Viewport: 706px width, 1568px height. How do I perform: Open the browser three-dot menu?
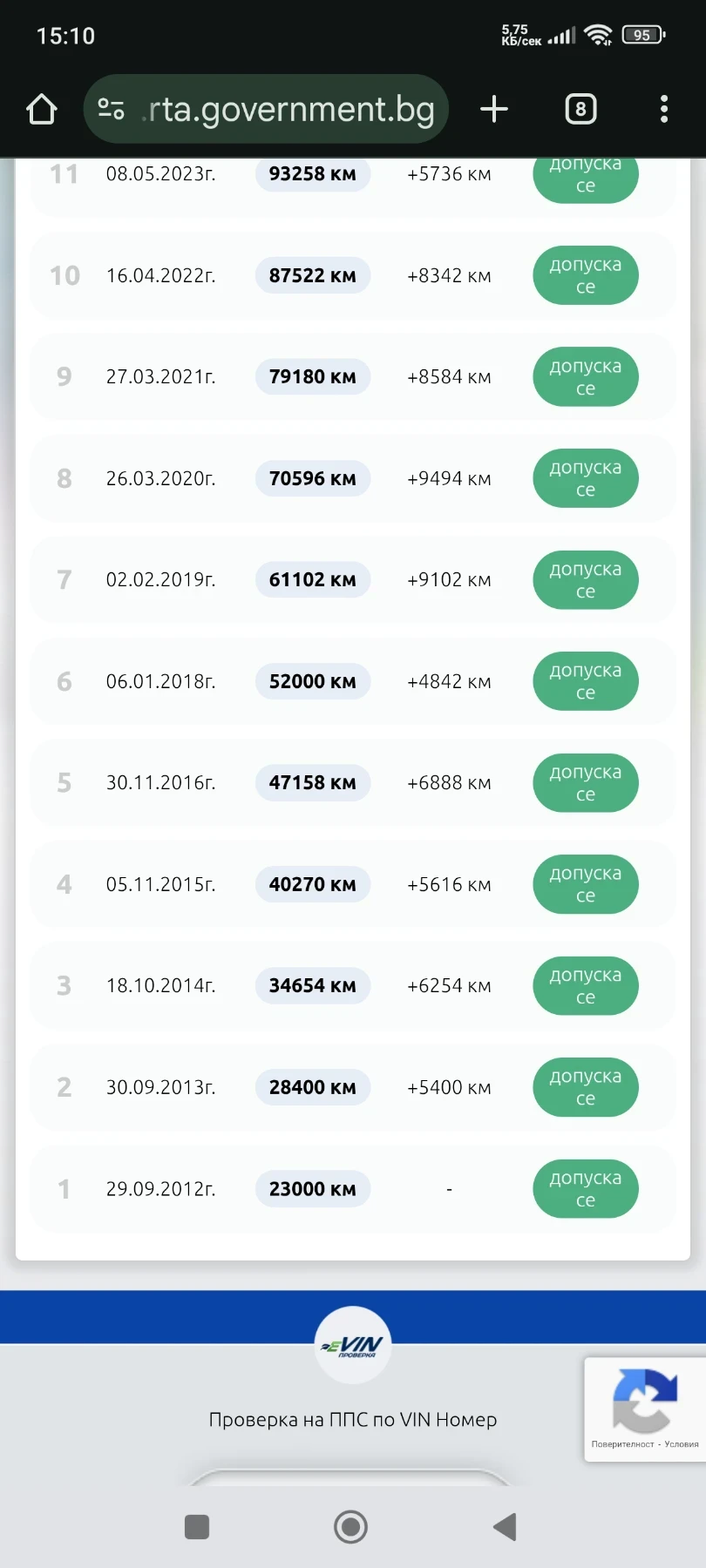coord(664,110)
